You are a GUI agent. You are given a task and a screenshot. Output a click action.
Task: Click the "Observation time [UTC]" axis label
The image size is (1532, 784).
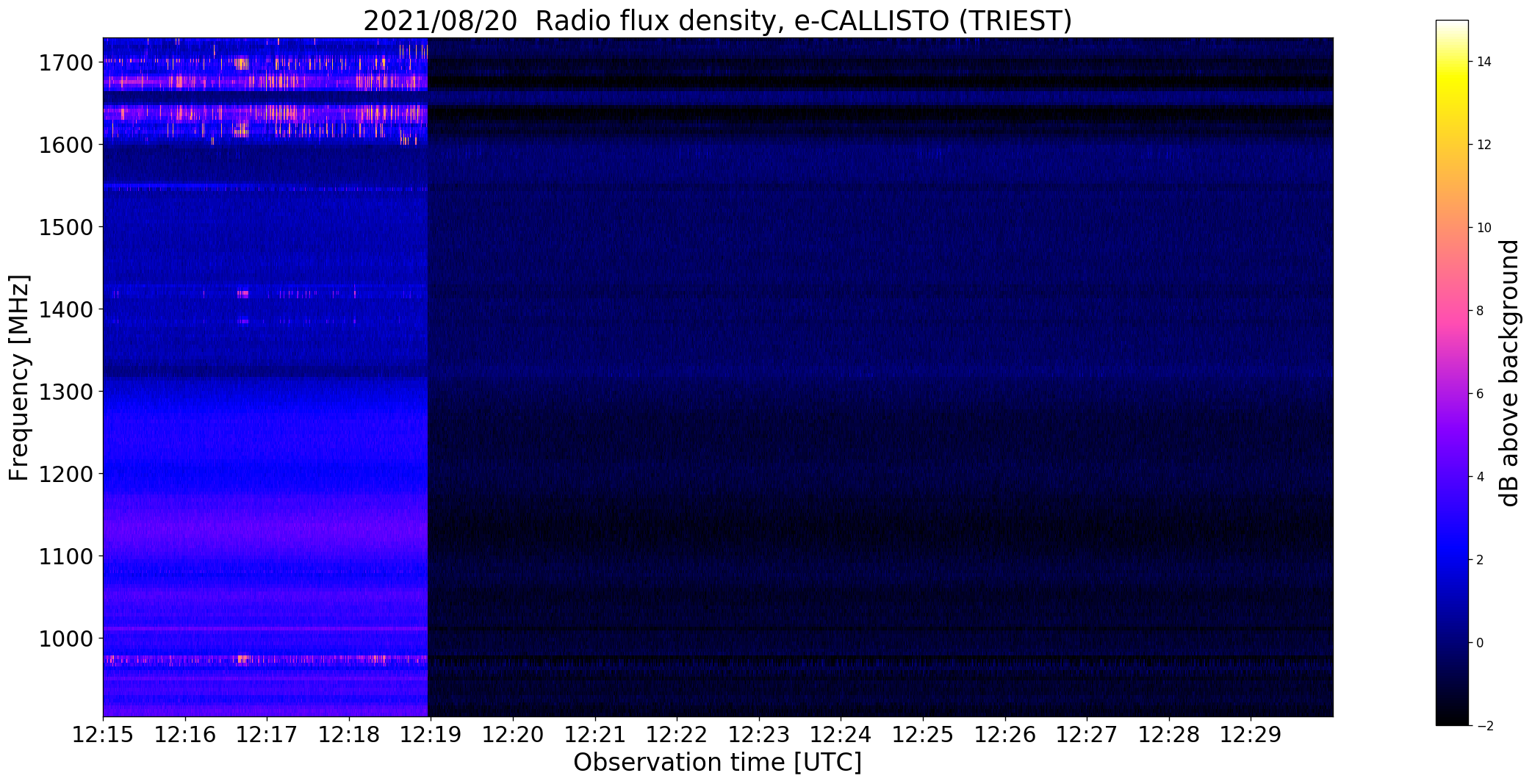[717, 763]
